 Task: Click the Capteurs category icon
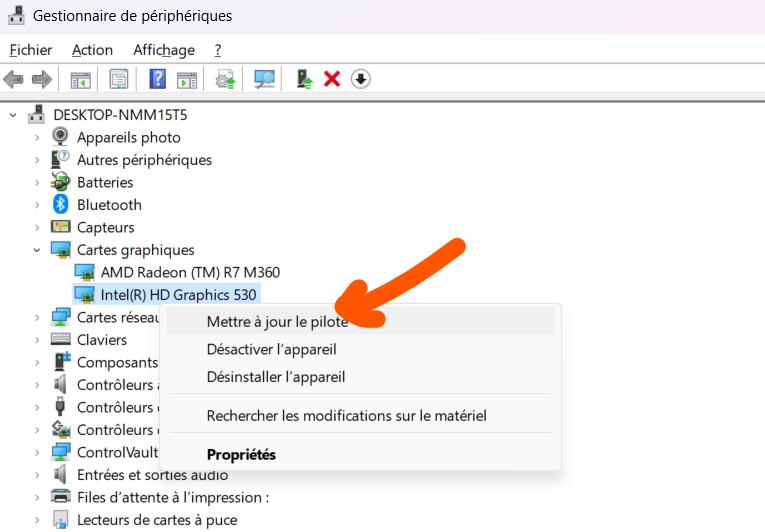coord(60,226)
